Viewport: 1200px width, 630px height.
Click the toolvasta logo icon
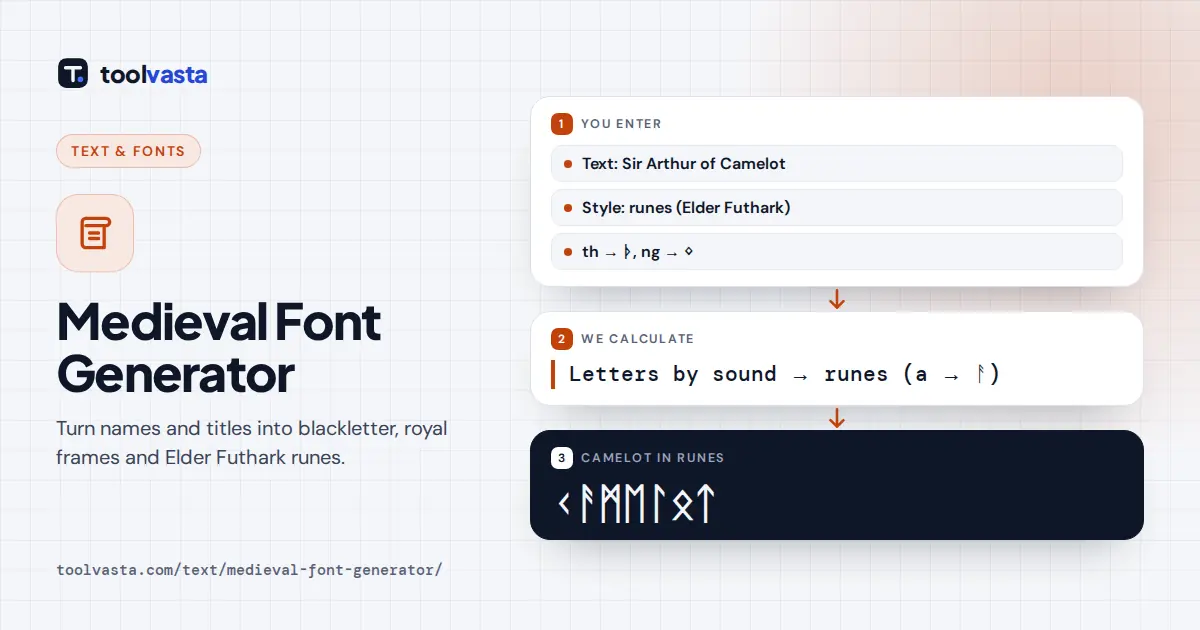(x=73, y=73)
